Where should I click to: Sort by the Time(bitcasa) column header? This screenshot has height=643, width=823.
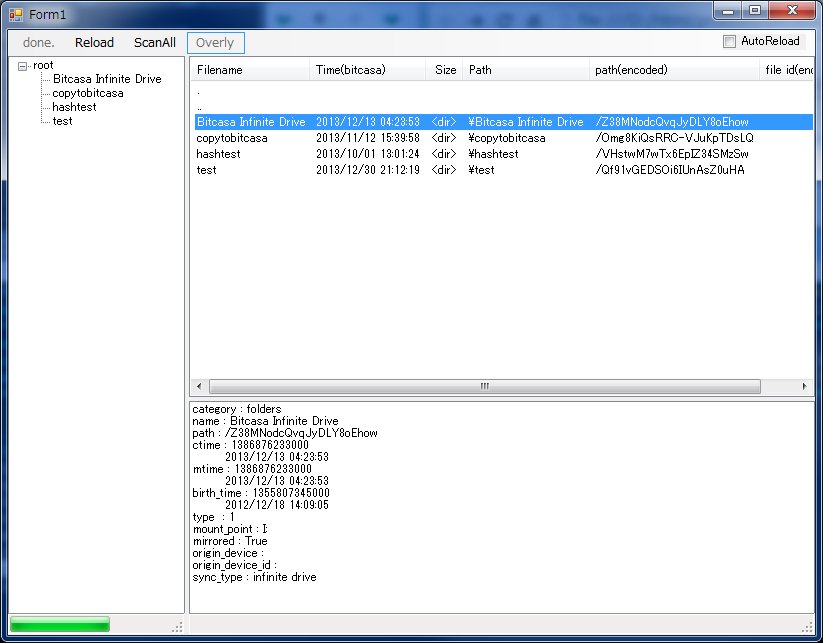[x=350, y=70]
